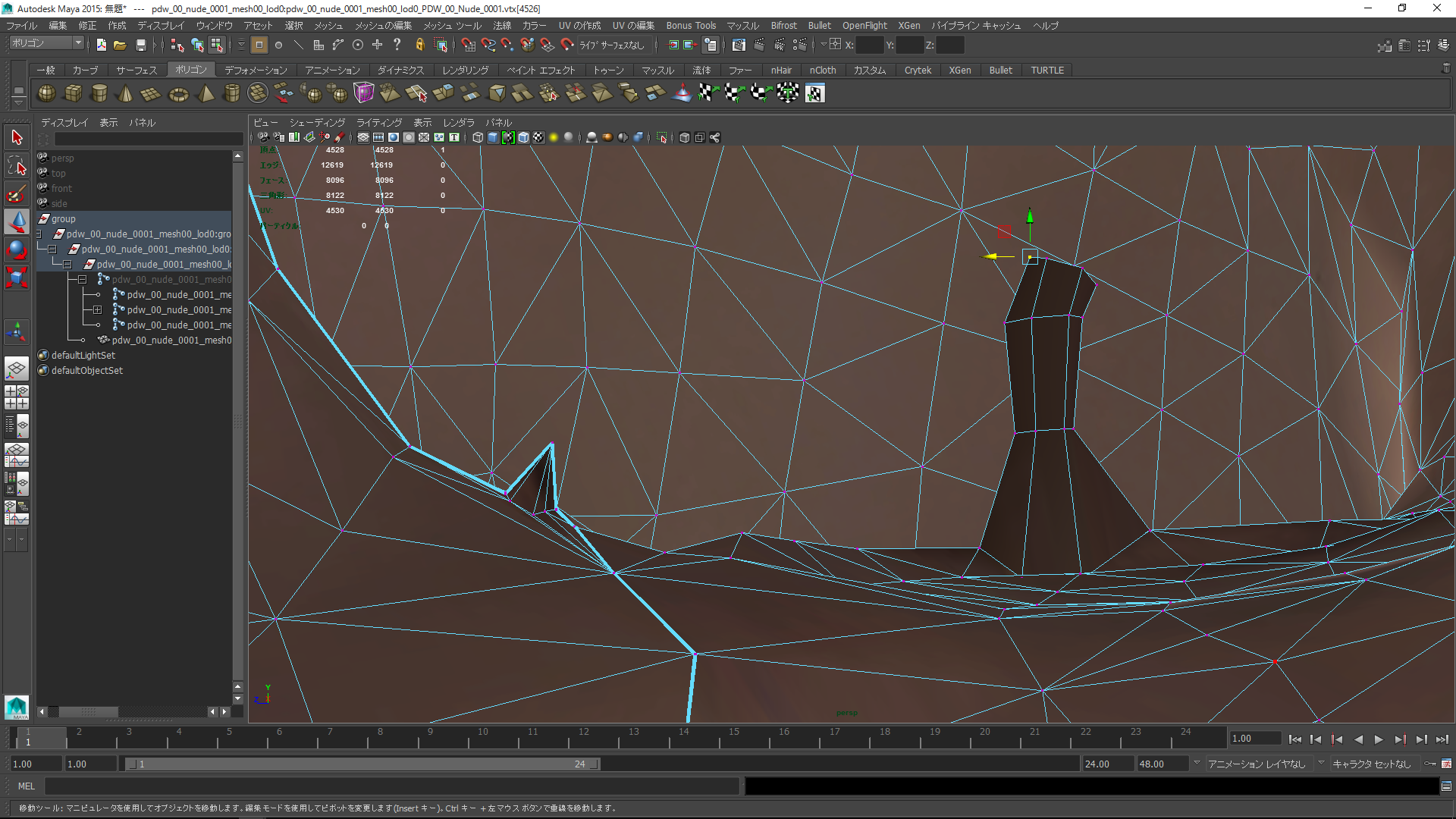Click the Open scene folder icon
Image resolution: width=1456 pixels, height=819 pixels.
[x=120, y=45]
